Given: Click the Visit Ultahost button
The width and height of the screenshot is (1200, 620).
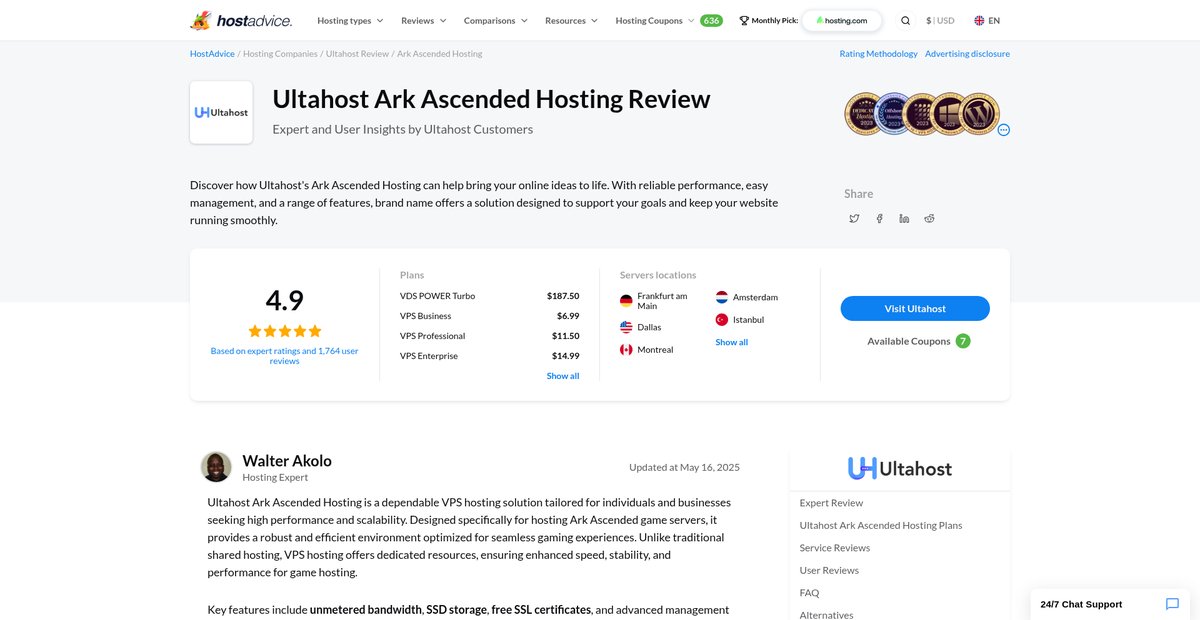Looking at the screenshot, I should (x=915, y=309).
